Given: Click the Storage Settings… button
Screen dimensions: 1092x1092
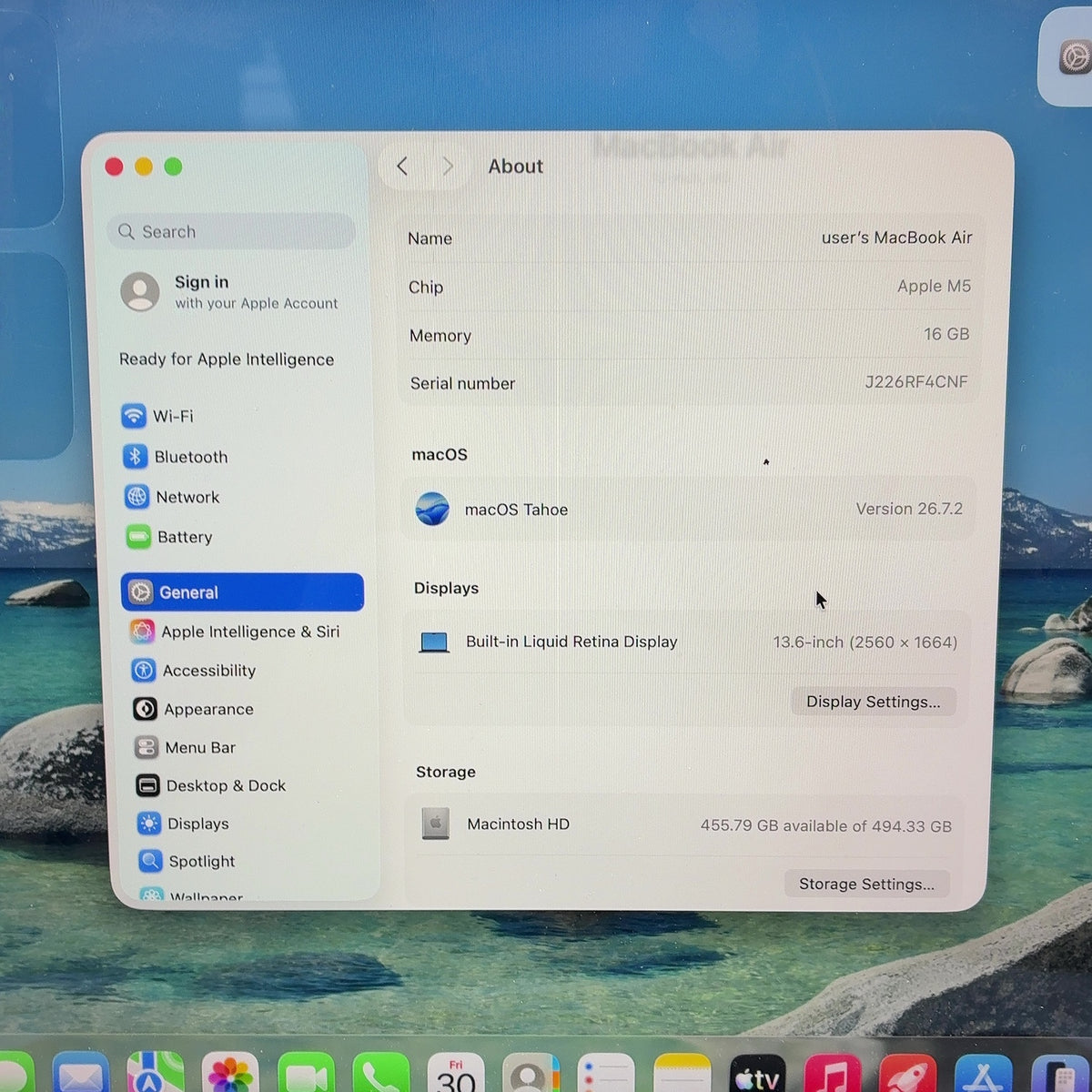Looking at the screenshot, I should pyautogui.click(x=866, y=884).
